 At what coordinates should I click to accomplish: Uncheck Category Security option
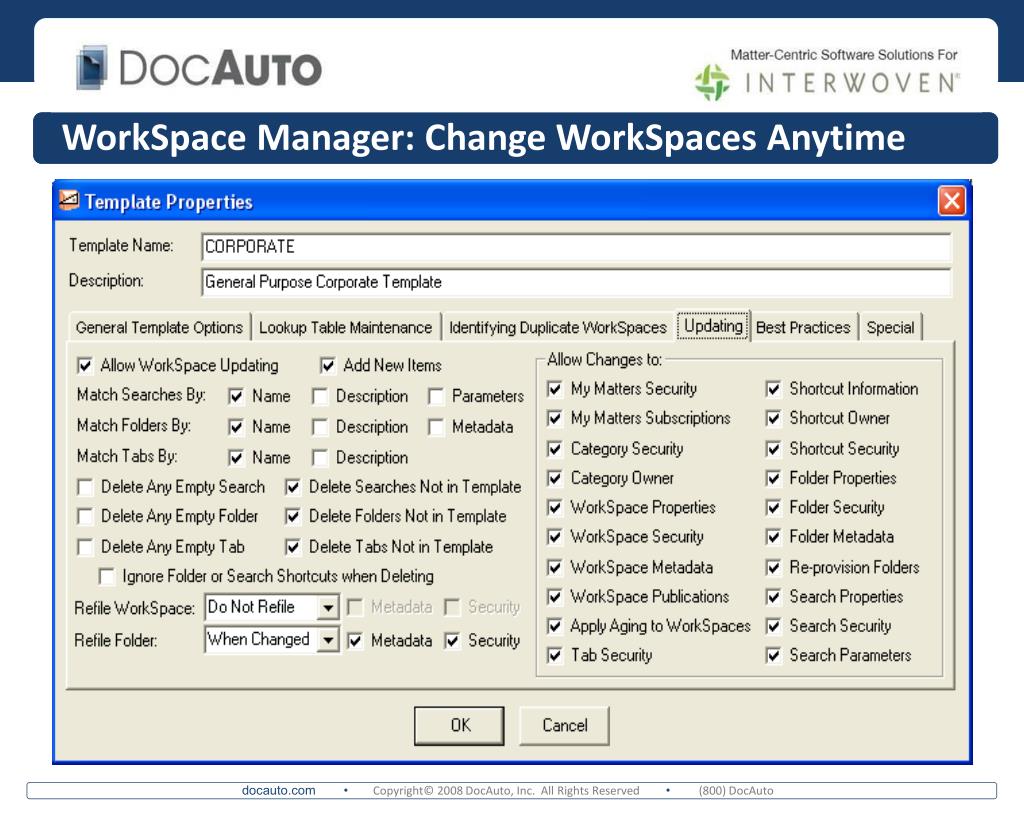pyautogui.click(x=554, y=449)
